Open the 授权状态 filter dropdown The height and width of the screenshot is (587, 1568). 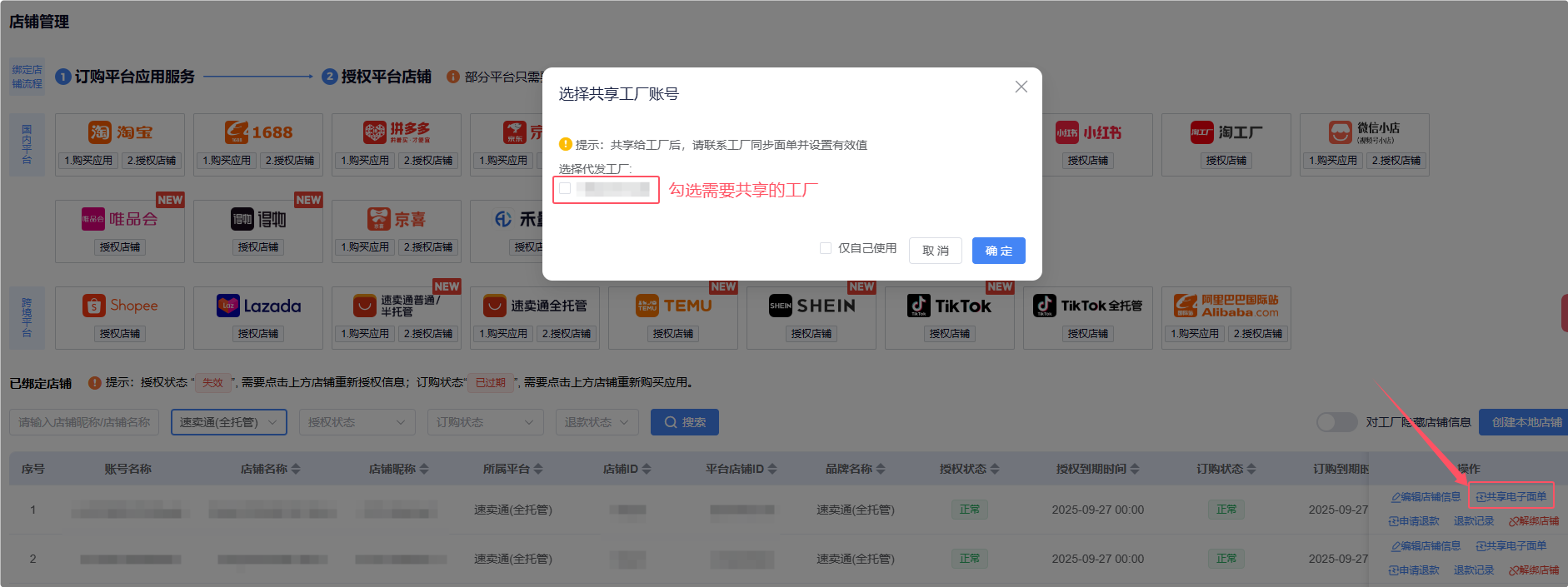tap(357, 422)
